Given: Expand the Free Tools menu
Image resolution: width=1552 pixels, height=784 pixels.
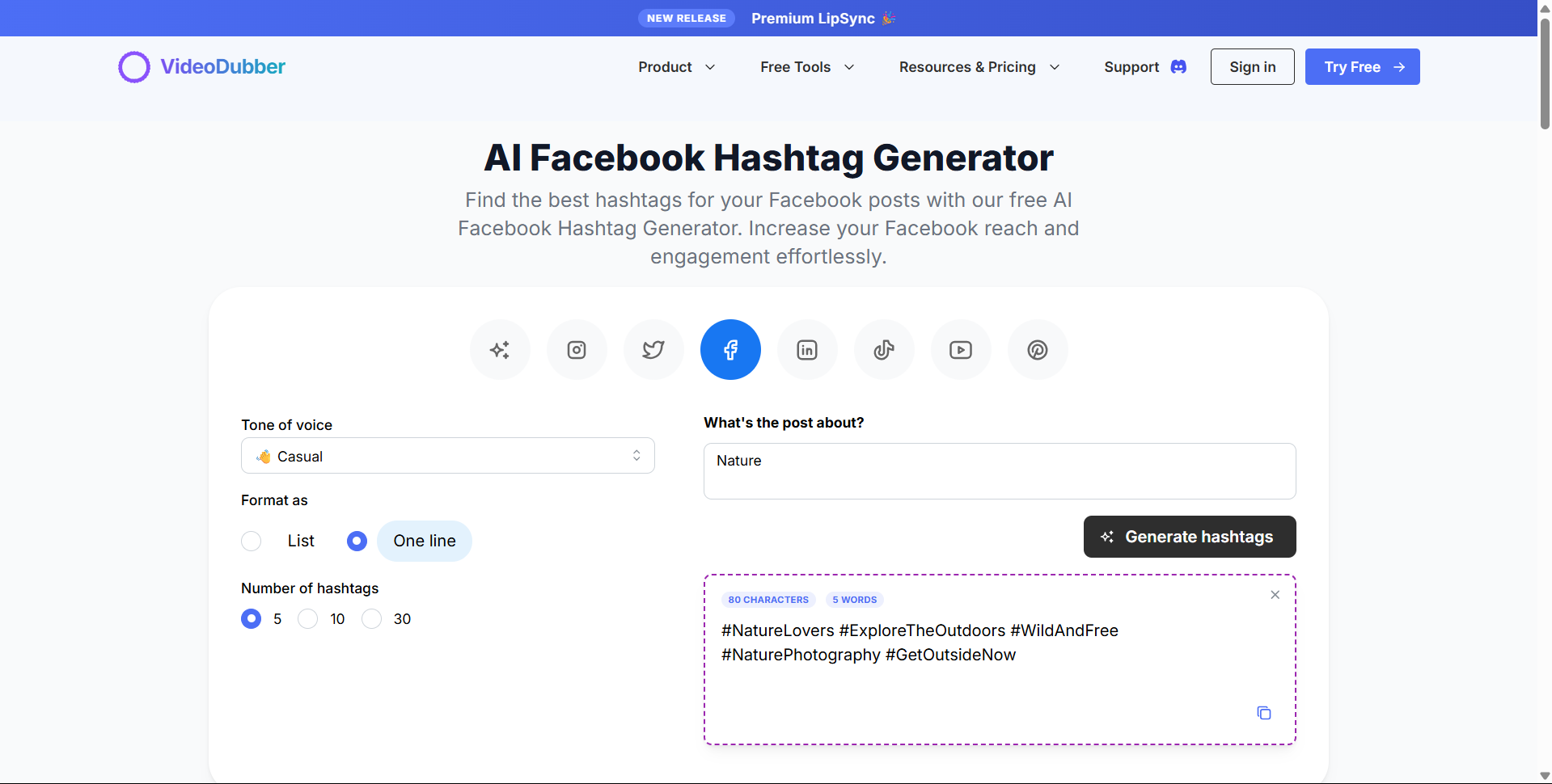Looking at the screenshot, I should pos(807,67).
